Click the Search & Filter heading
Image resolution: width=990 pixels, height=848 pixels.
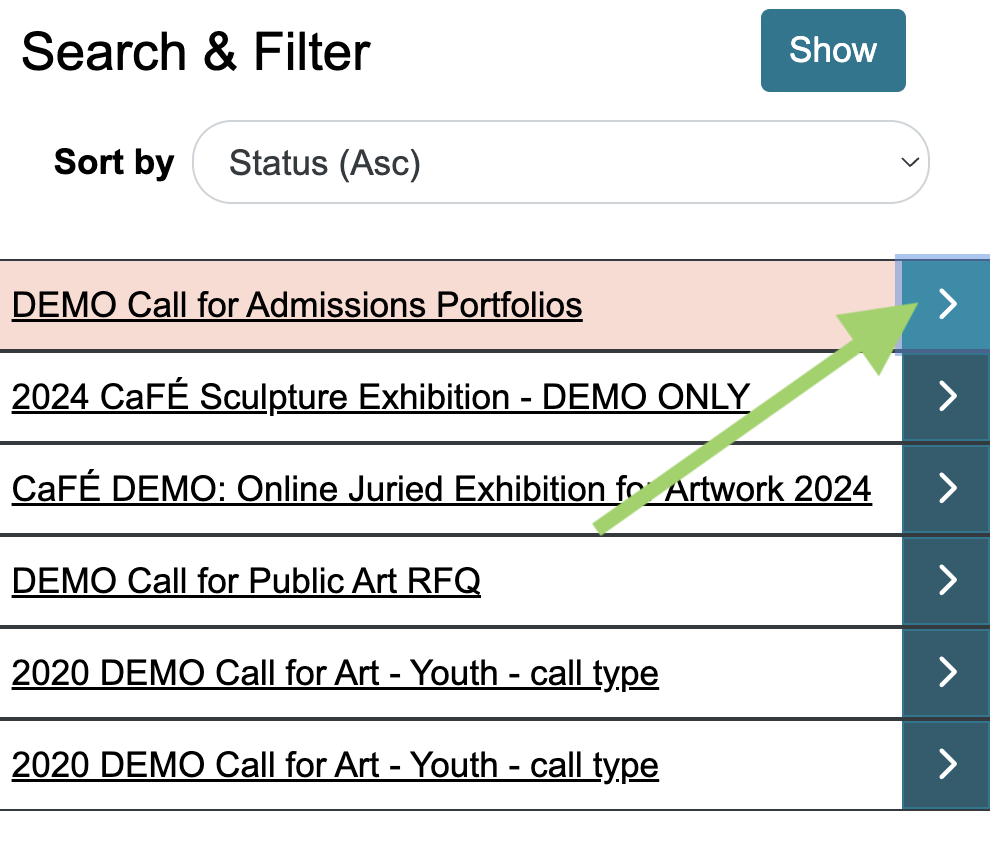196,52
